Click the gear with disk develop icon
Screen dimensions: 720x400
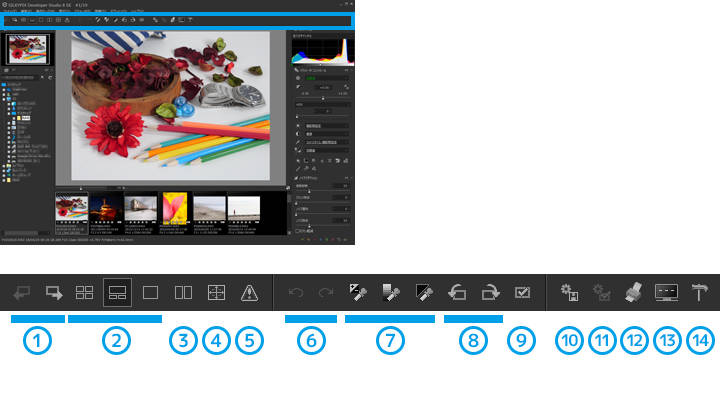coord(571,293)
